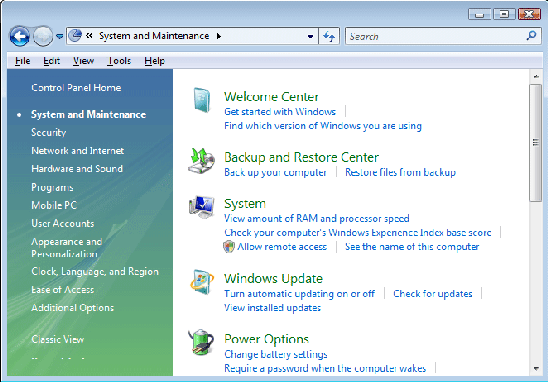Click Restore files from backup
548x382 pixels.
coord(401,172)
